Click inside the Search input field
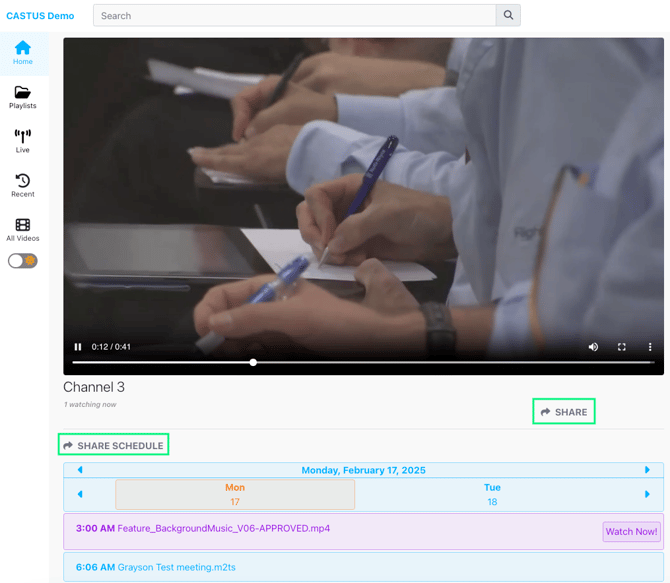Viewport: 670px width, 583px height. [x=295, y=16]
